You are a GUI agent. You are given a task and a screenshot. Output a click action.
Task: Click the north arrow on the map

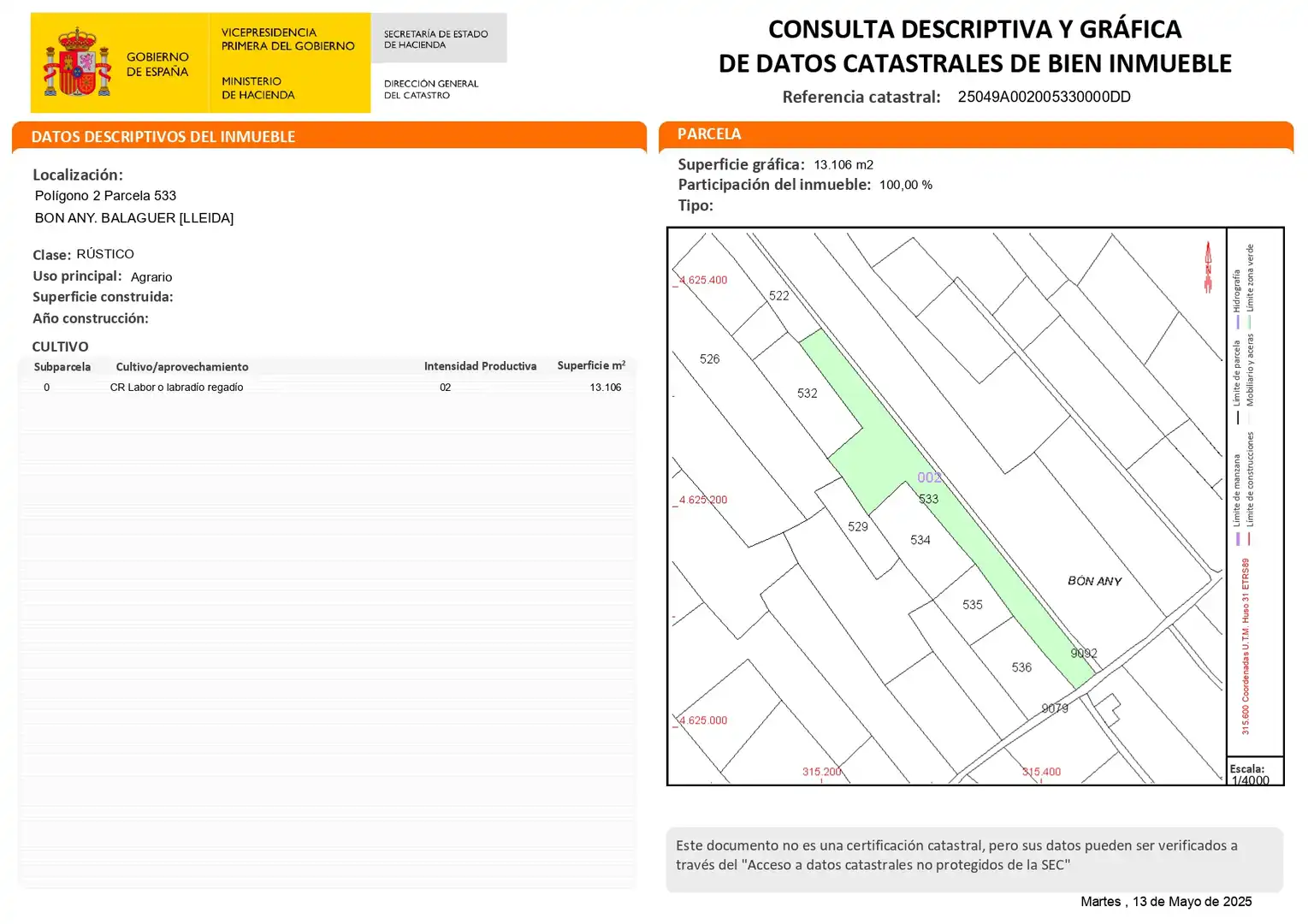tap(1208, 267)
